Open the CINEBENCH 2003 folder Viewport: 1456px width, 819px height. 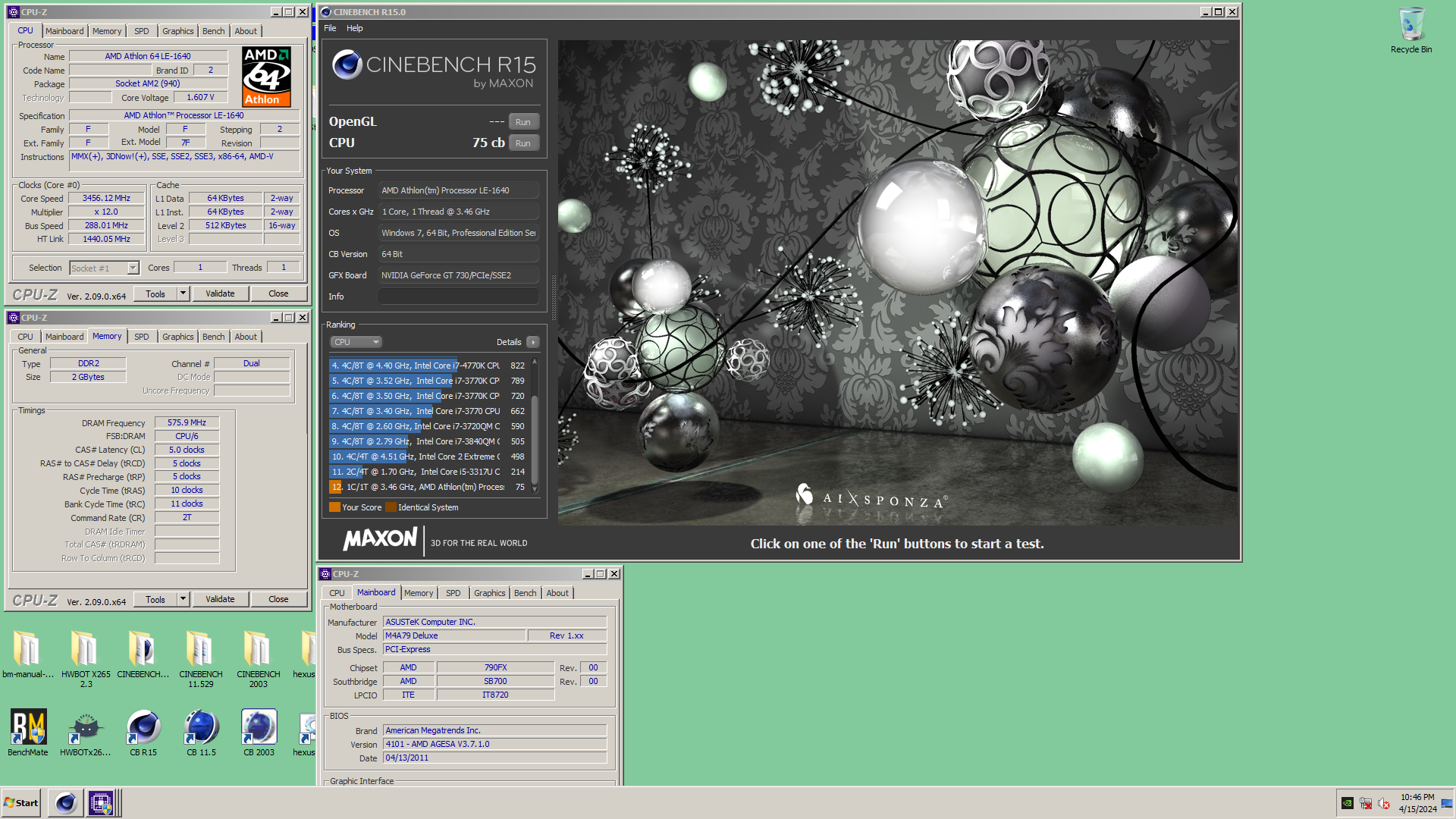point(259,658)
